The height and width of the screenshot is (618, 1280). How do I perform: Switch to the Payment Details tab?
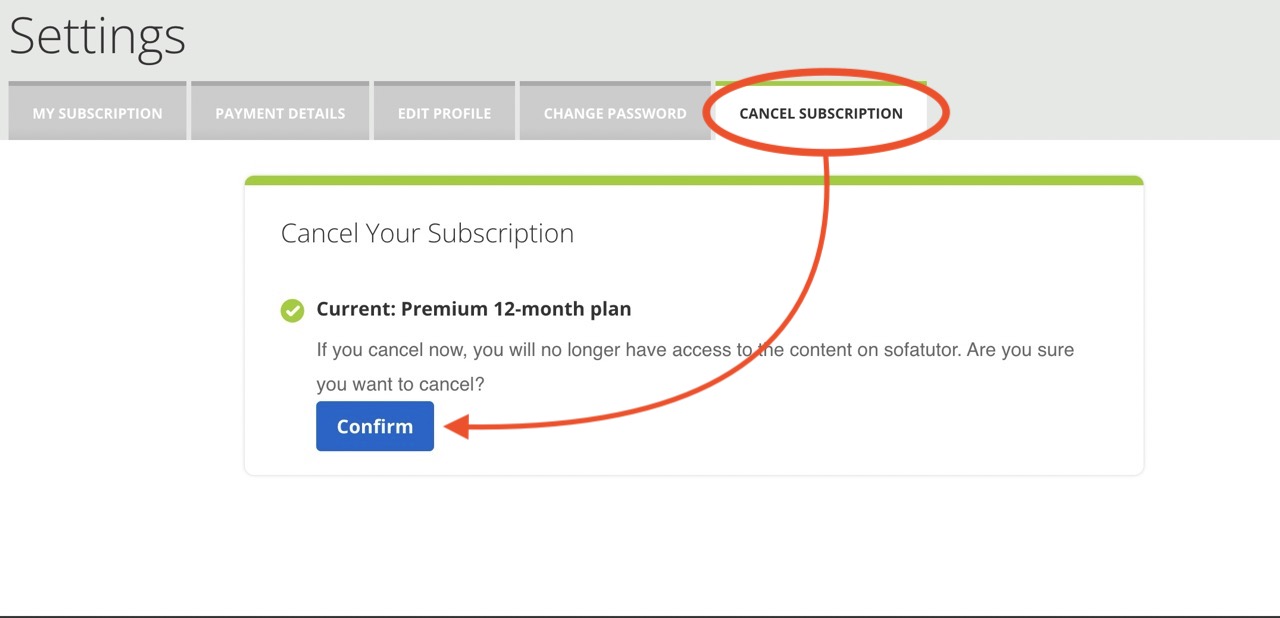280,113
